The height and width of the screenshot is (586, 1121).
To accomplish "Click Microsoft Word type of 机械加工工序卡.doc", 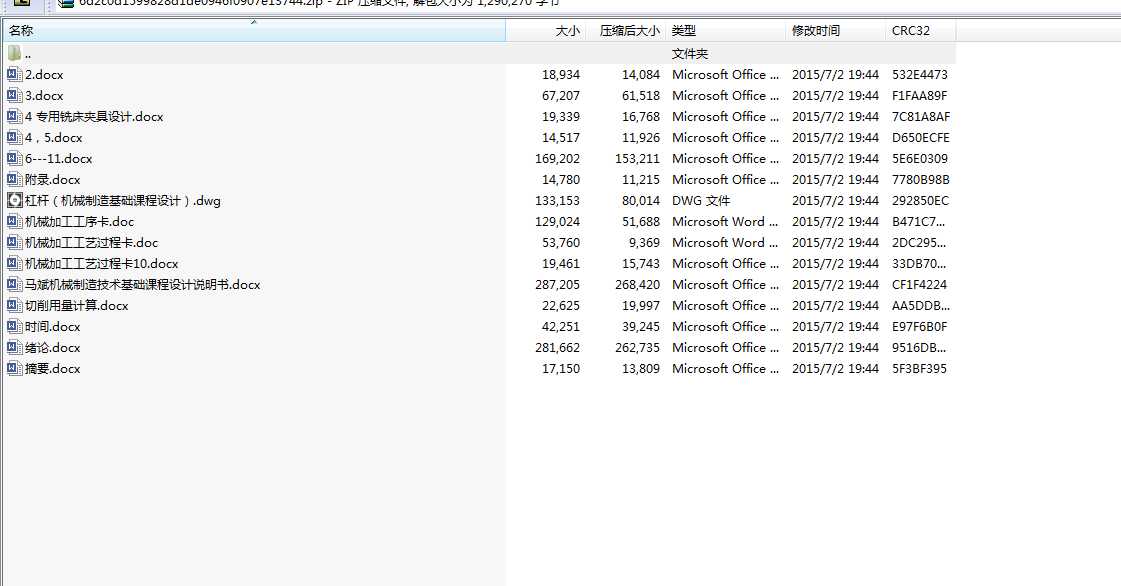I will pos(725,222).
